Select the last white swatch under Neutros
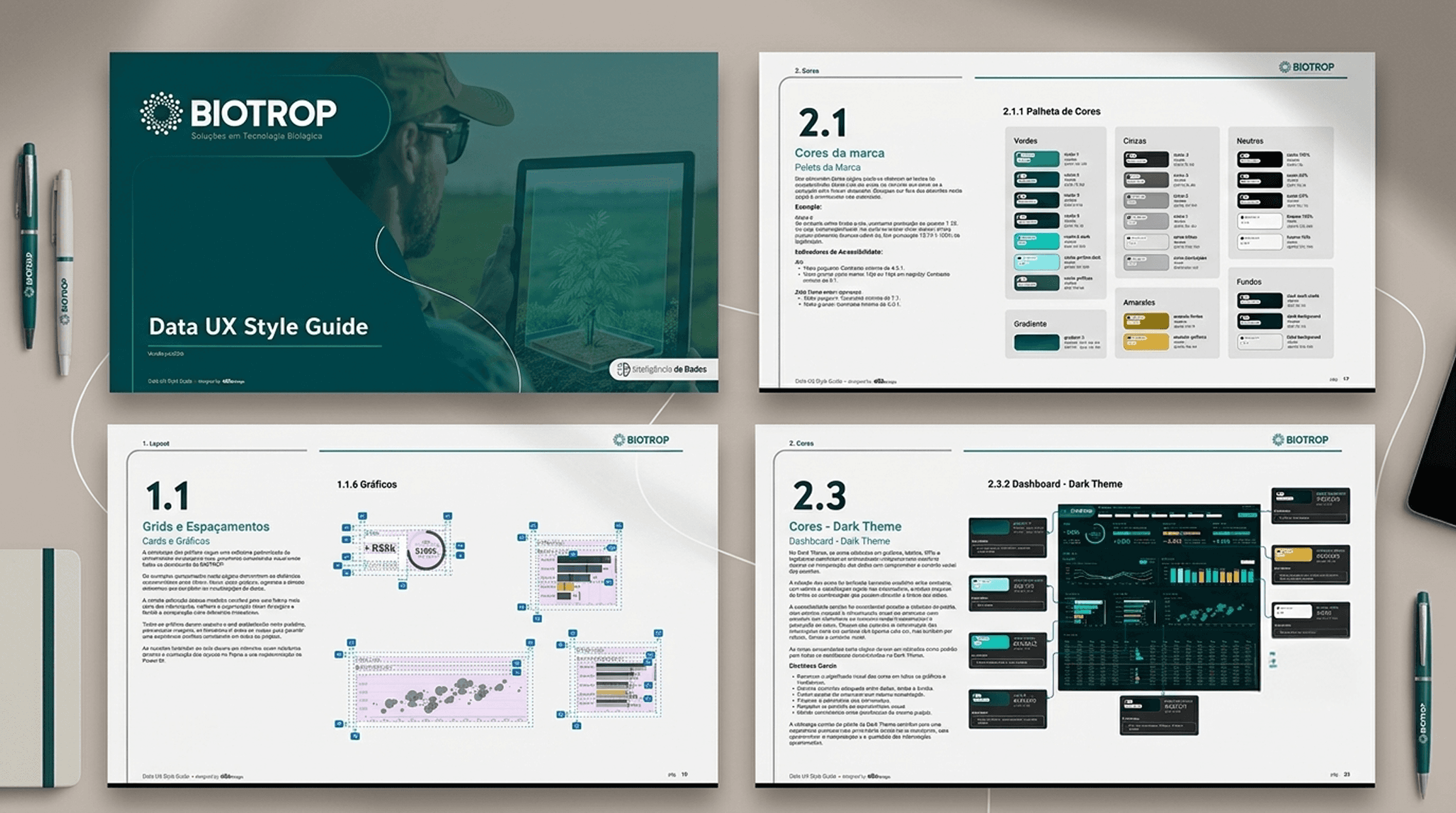The height and width of the screenshot is (813, 1456). coord(1260,241)
